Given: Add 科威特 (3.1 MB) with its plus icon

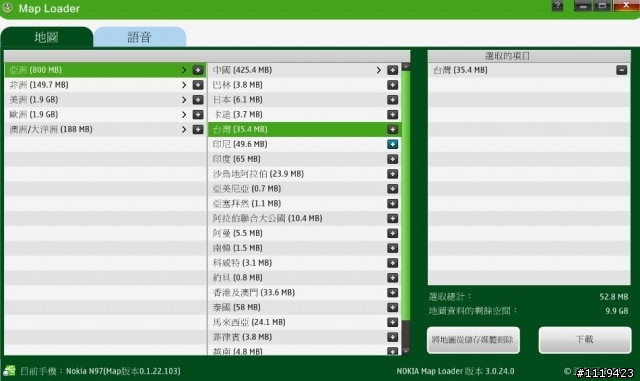Looking at the screenshot, I should click(x=393, y=263).
